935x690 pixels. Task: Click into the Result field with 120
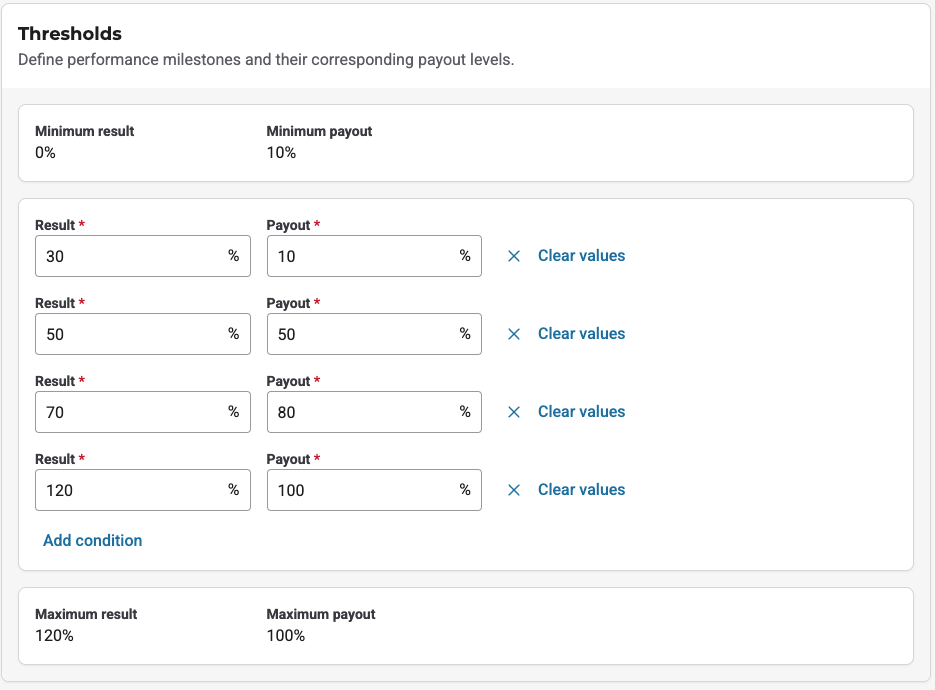130,490
